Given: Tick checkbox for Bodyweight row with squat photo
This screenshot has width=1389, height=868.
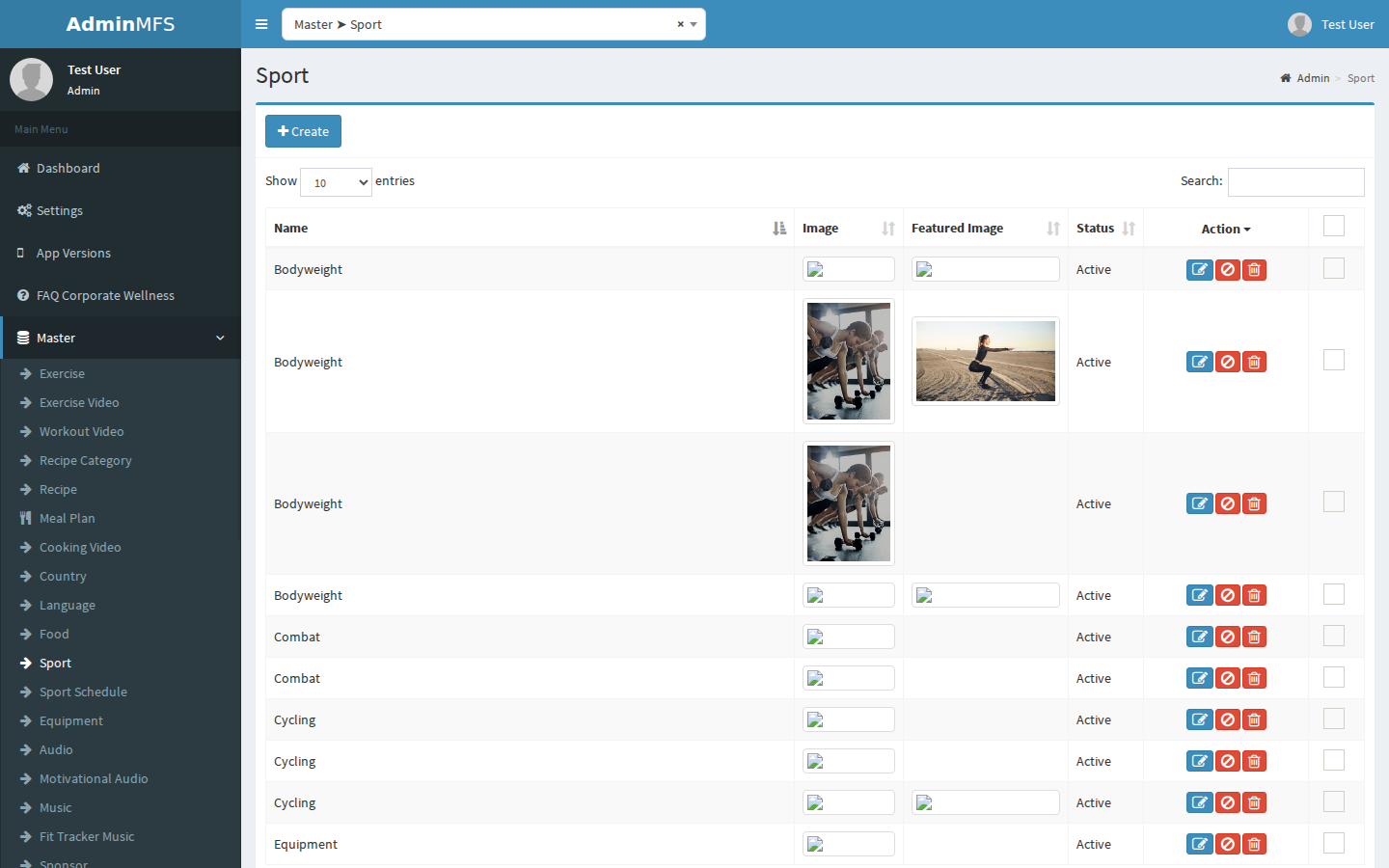Looking at the screenshot, I should 1334,360.
